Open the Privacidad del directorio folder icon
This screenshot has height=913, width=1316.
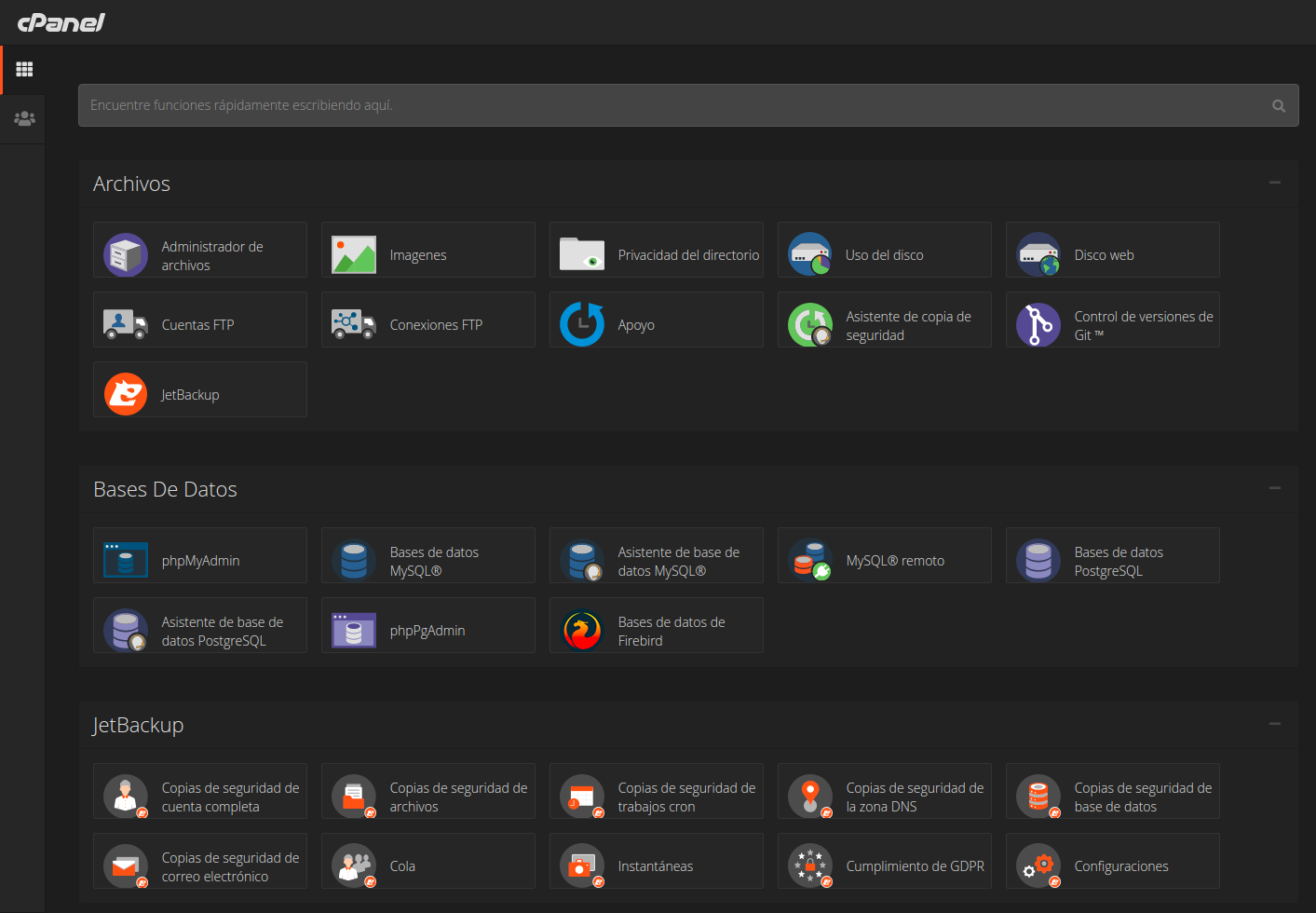click(x=582, y=254)
